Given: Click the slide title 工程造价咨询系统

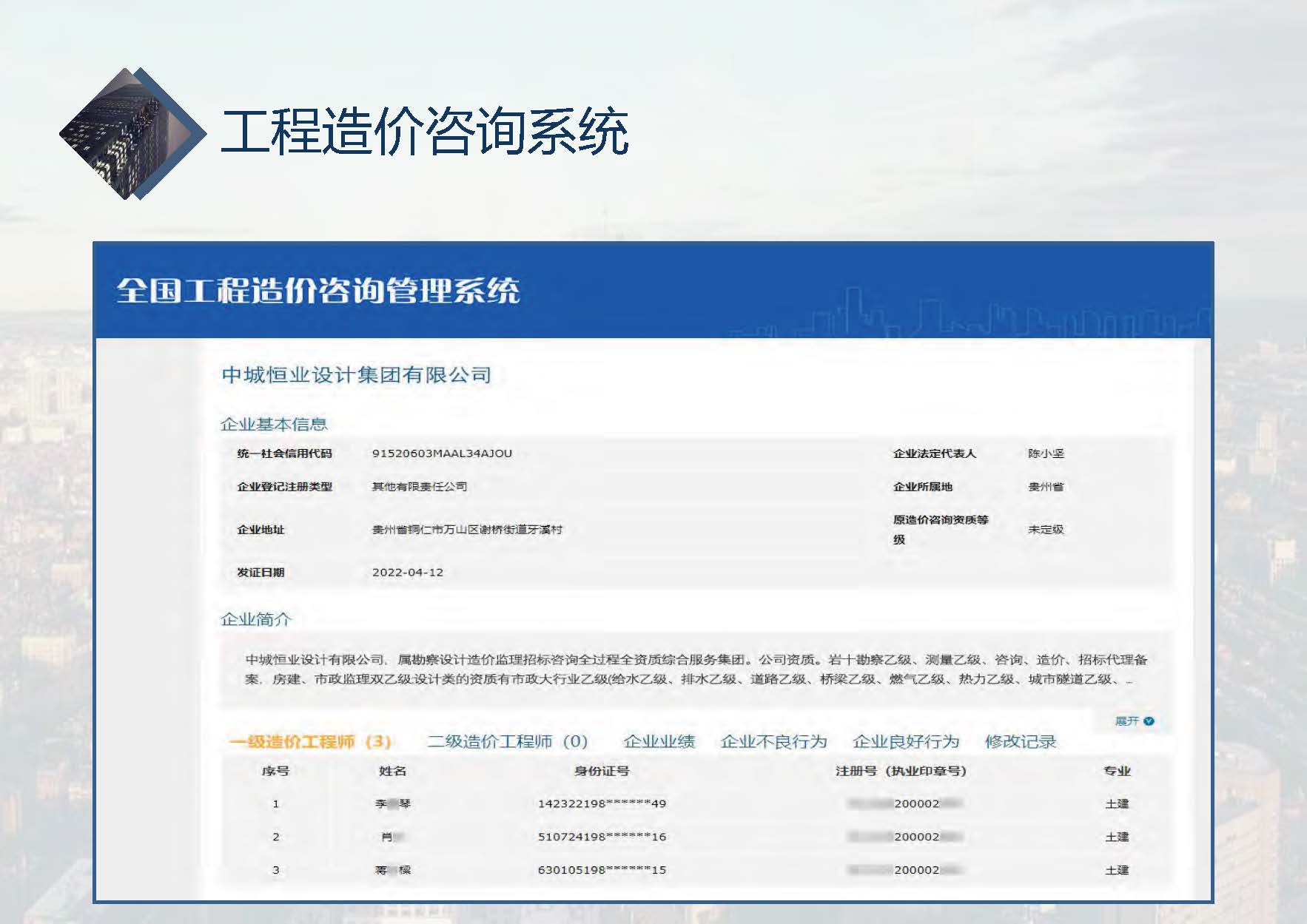Looking at the screenshot, I should [x=425, y=132].
